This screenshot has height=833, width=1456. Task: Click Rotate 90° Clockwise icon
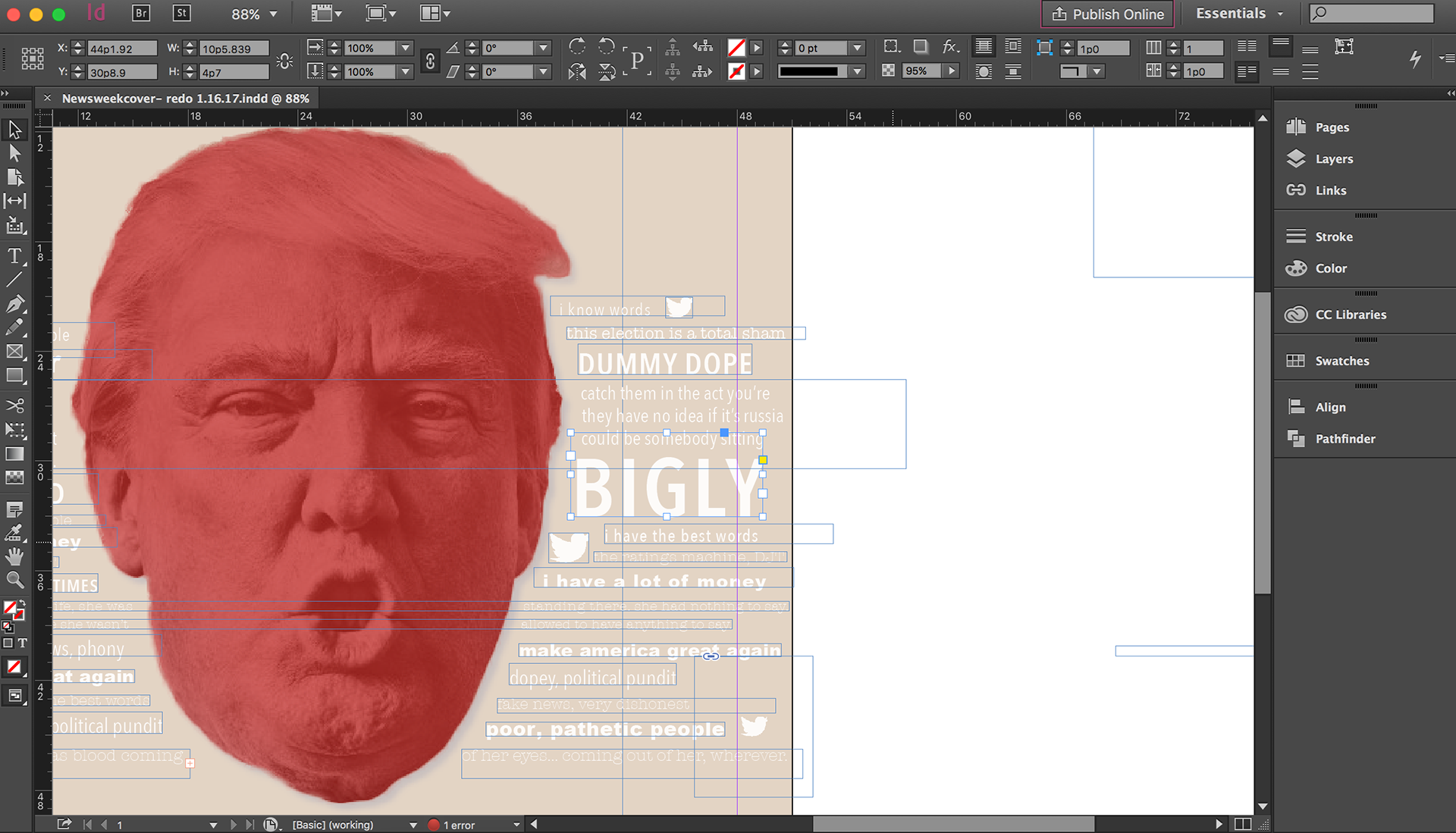pos(577,46)
